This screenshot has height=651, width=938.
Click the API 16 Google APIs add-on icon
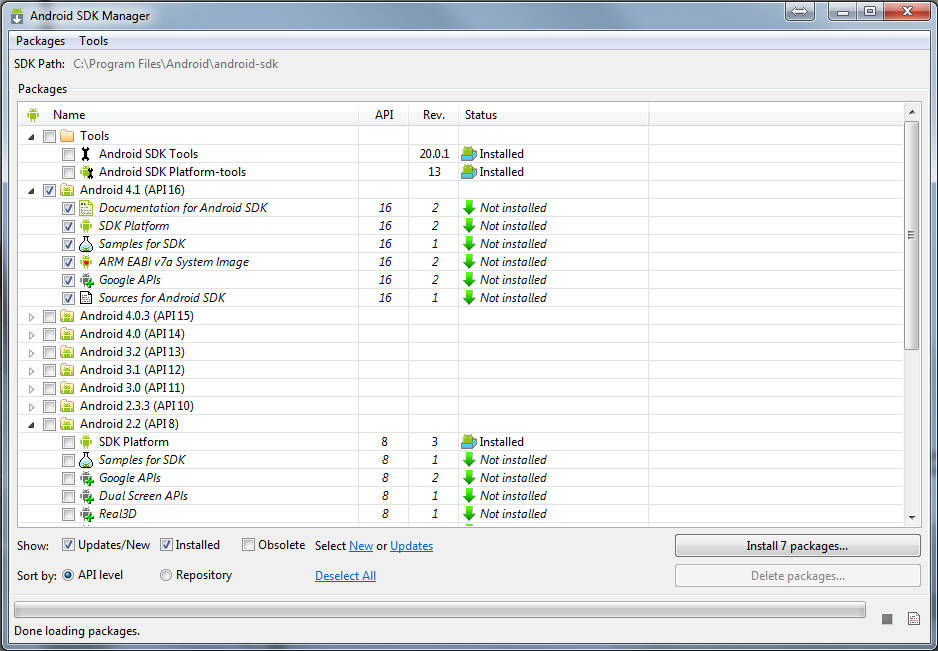click(x=87, y=279)
